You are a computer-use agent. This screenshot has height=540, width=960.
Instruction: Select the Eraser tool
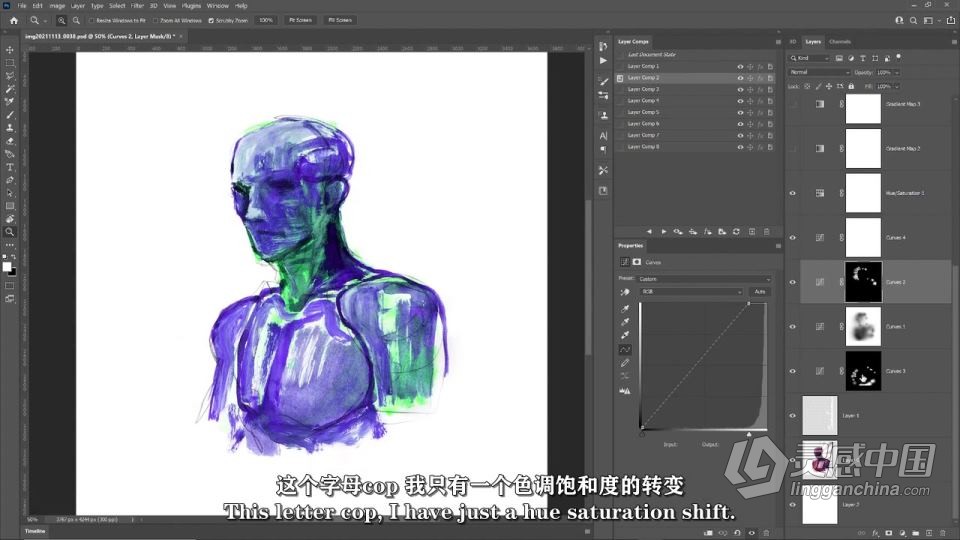(10, 141)
